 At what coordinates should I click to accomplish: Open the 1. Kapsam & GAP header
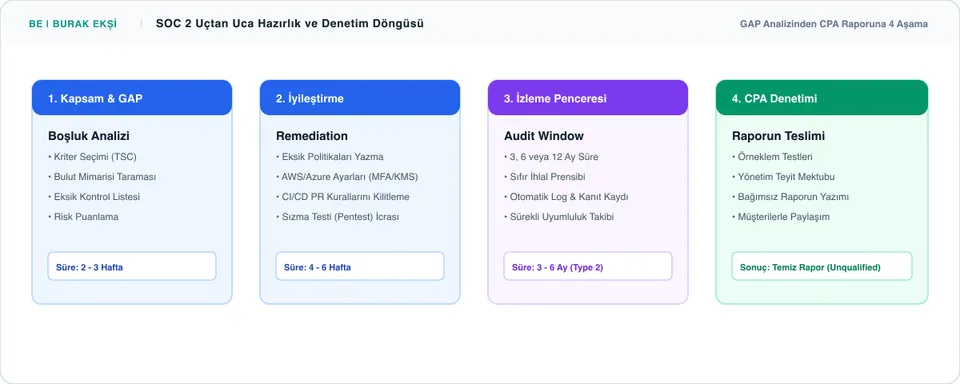pyautogui.click(x=132, y=98)
